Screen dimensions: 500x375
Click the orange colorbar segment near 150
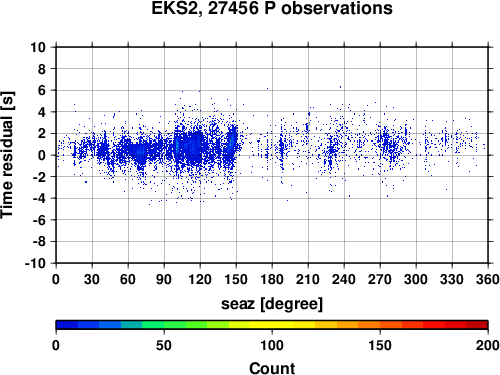coord(380,325)
